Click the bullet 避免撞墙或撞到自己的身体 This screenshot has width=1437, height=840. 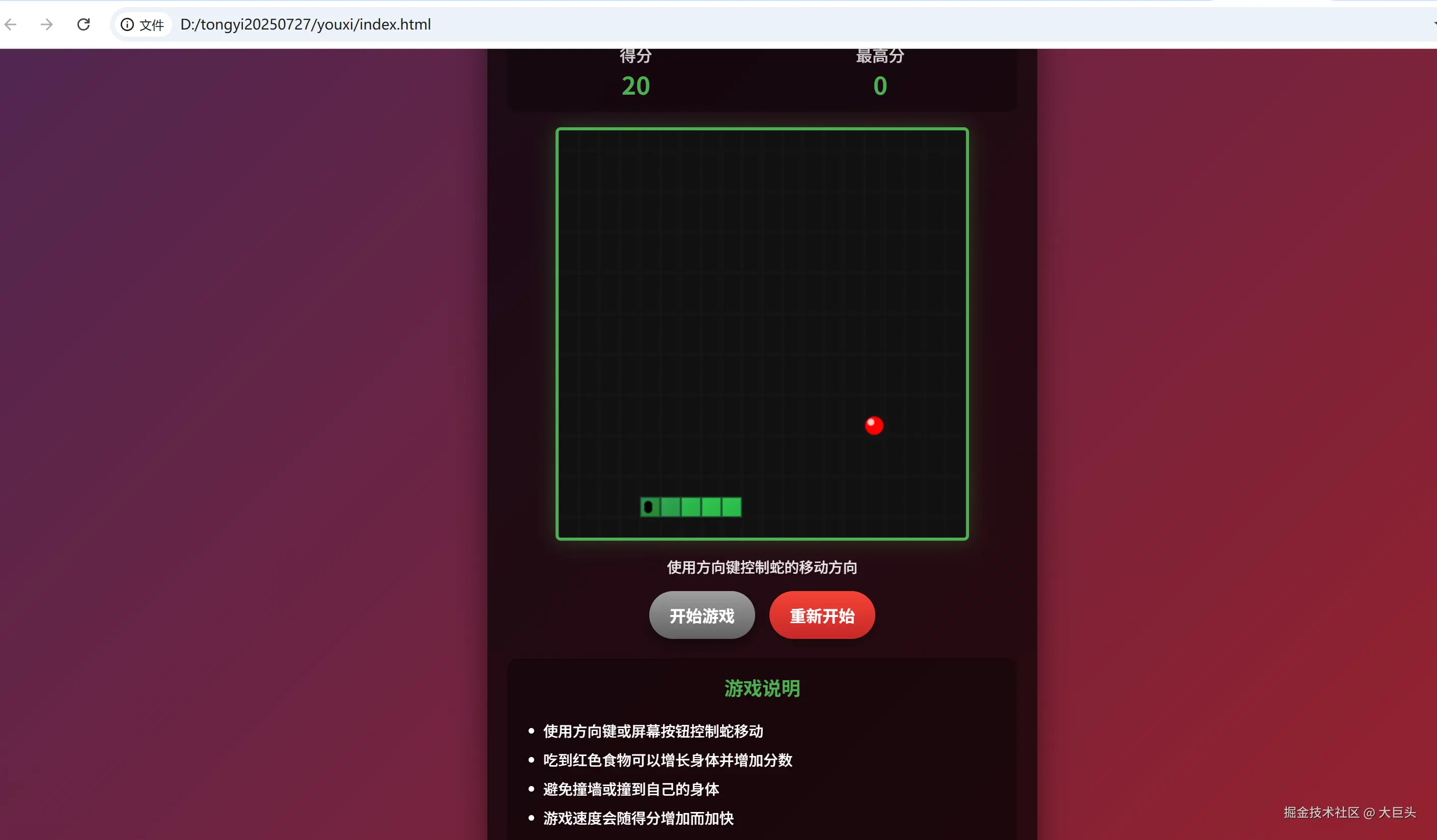tap(631, 789)
